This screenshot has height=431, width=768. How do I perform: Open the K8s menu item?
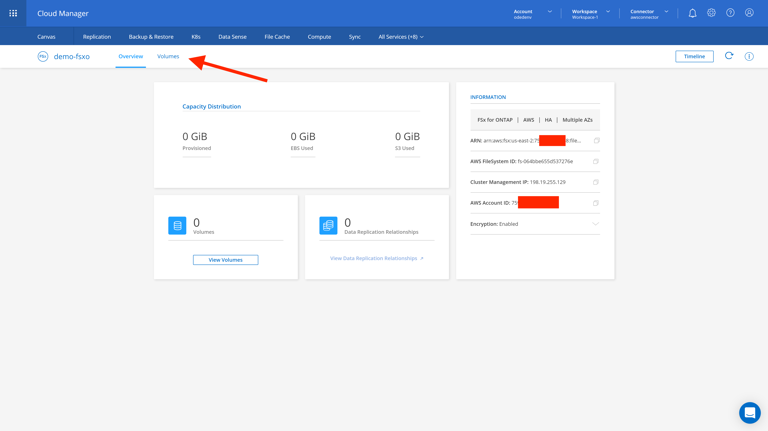(x=196, y=37)
